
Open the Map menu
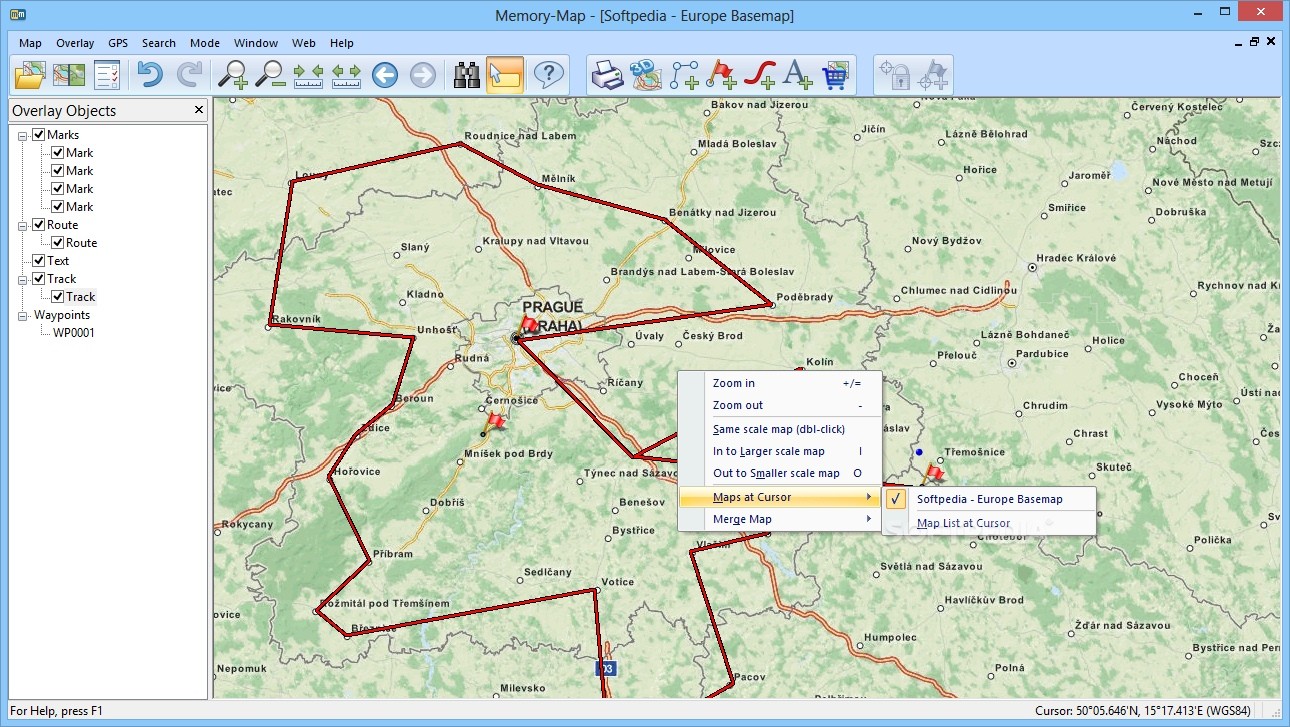pos(30,43)
